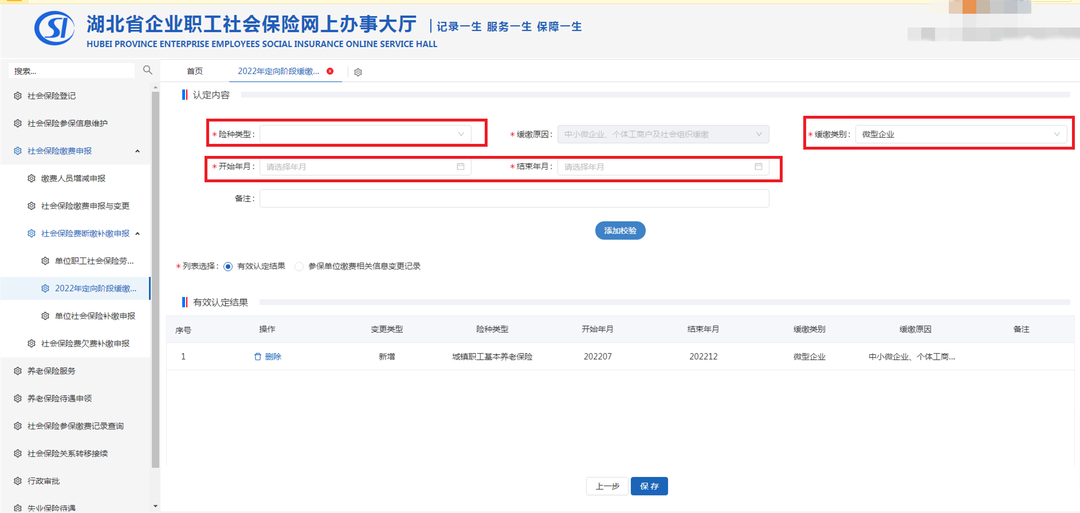Viewport: 1080px width, 513px height.
Task: Open calendar icon in 结束年月 field
Action: click(x=758, y=167)
